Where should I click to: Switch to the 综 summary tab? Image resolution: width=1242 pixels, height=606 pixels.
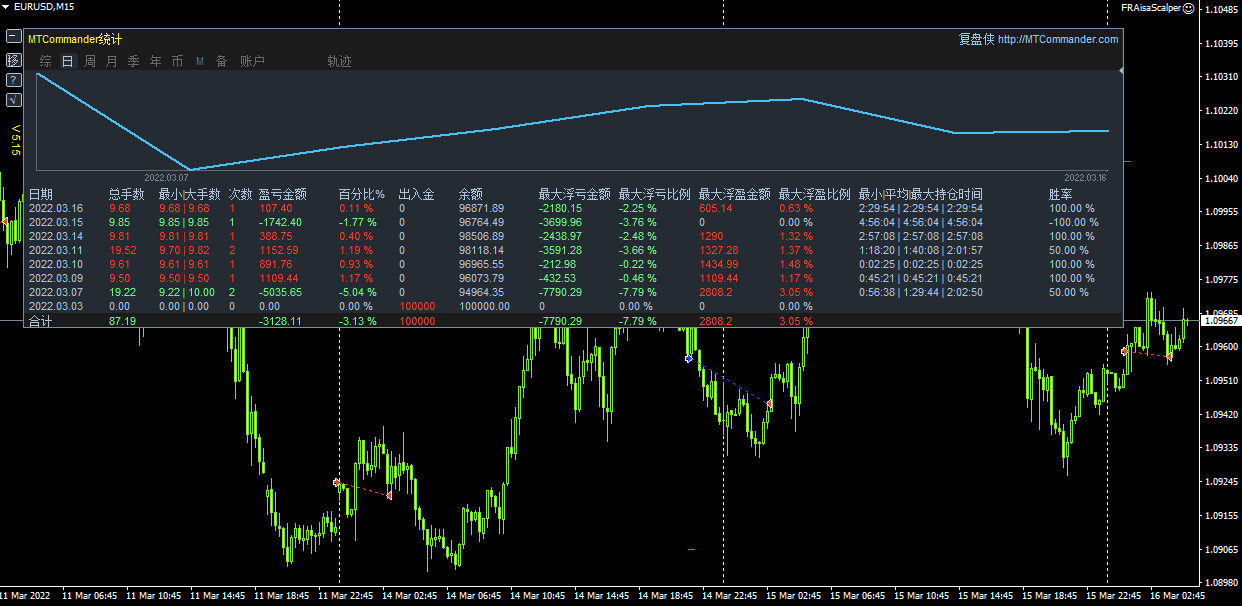45,62
